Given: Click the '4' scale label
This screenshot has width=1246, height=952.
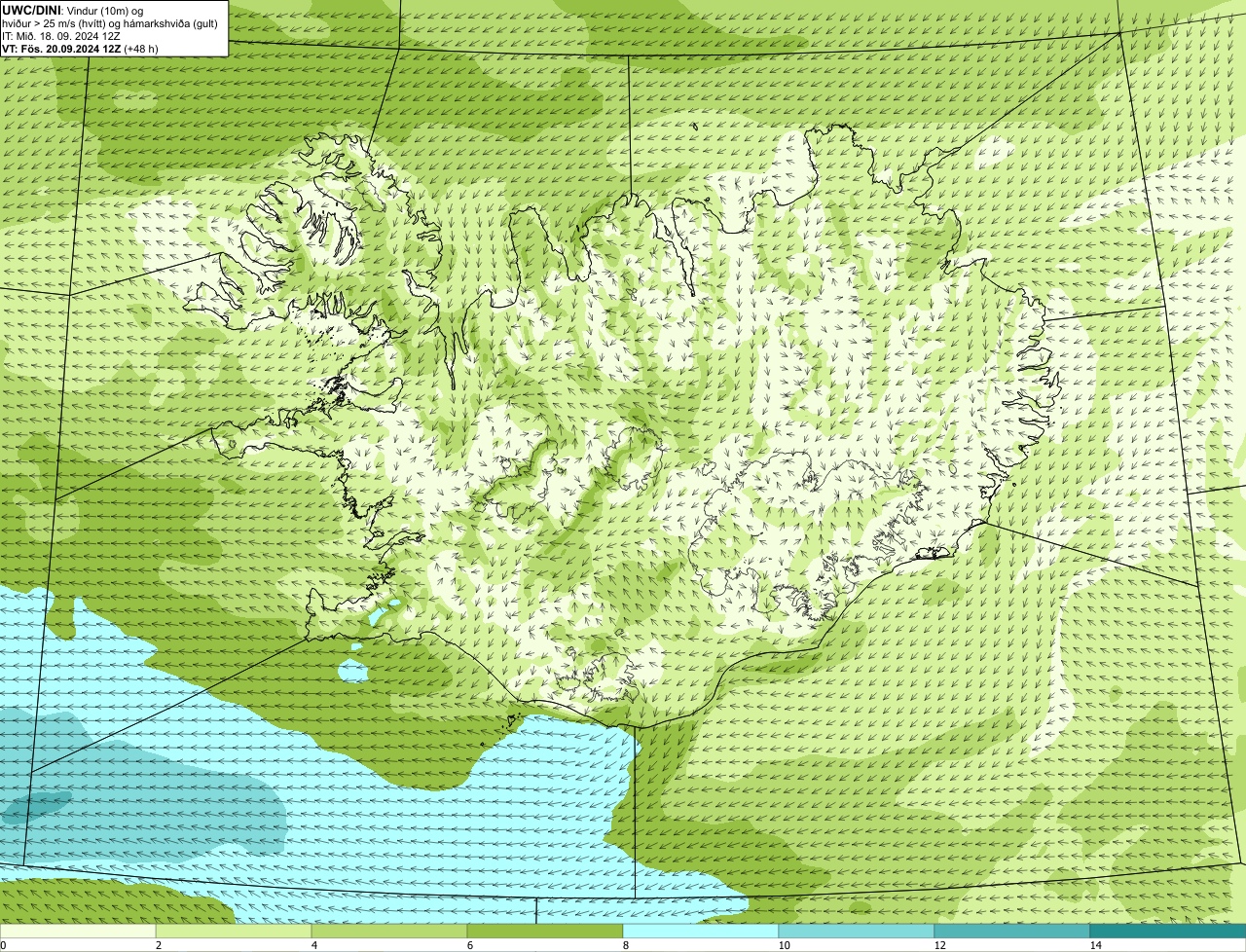Looking at the screenshot, I should click(x=314, y=945).
